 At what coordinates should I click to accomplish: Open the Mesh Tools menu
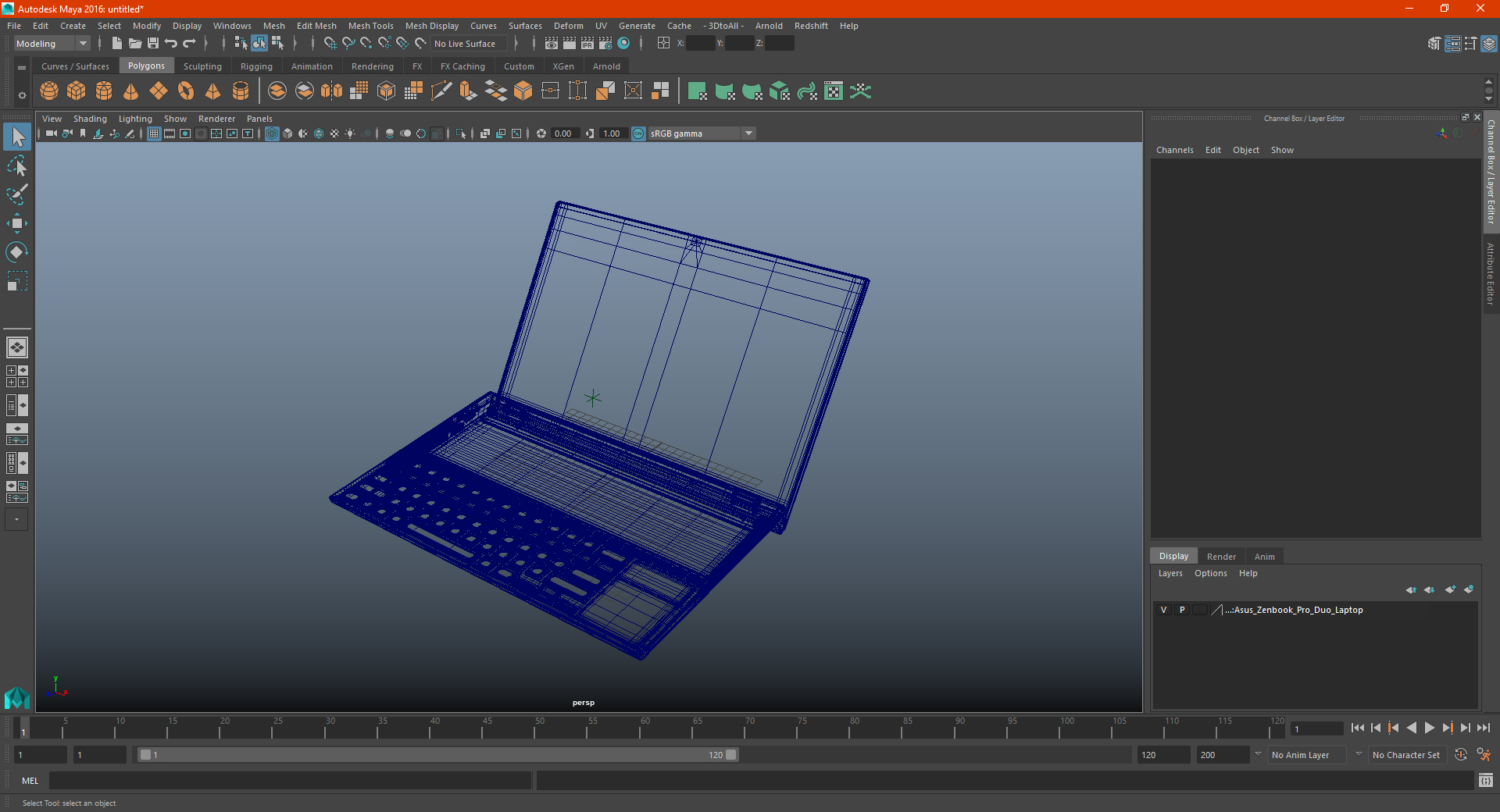(370, 26)
